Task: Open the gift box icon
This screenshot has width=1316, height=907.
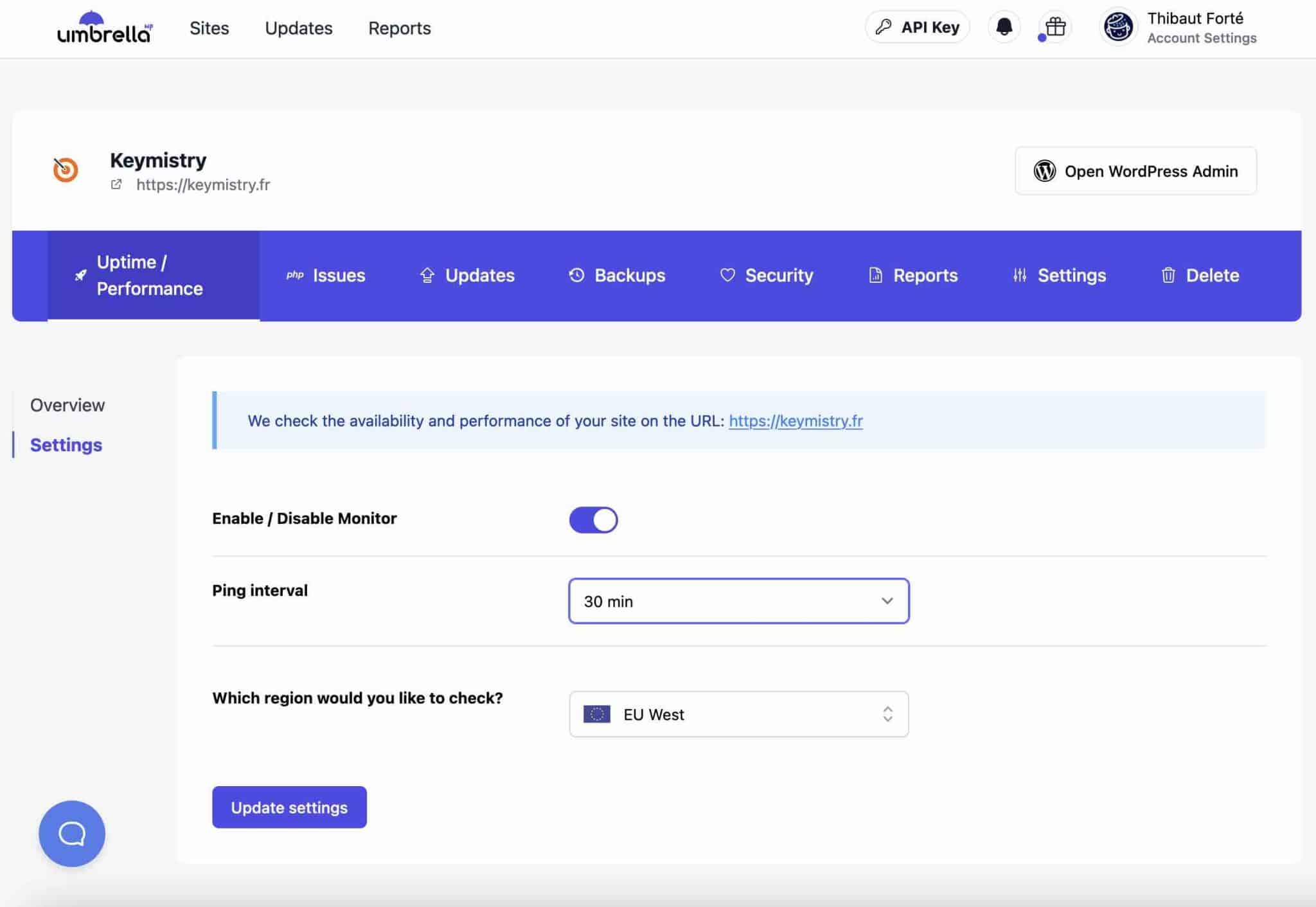Action: pos(1055,28)
